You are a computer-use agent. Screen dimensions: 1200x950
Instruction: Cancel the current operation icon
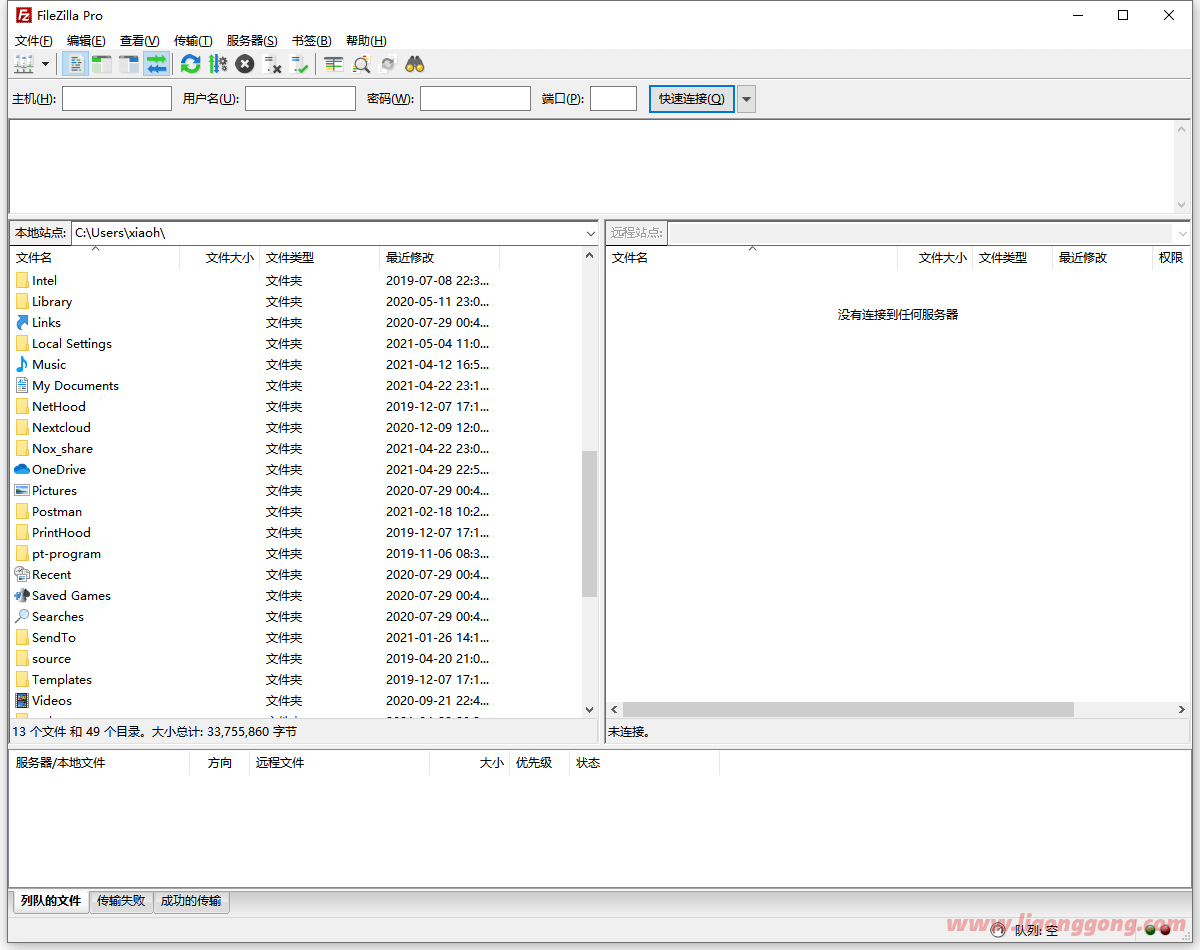point(245,64)
